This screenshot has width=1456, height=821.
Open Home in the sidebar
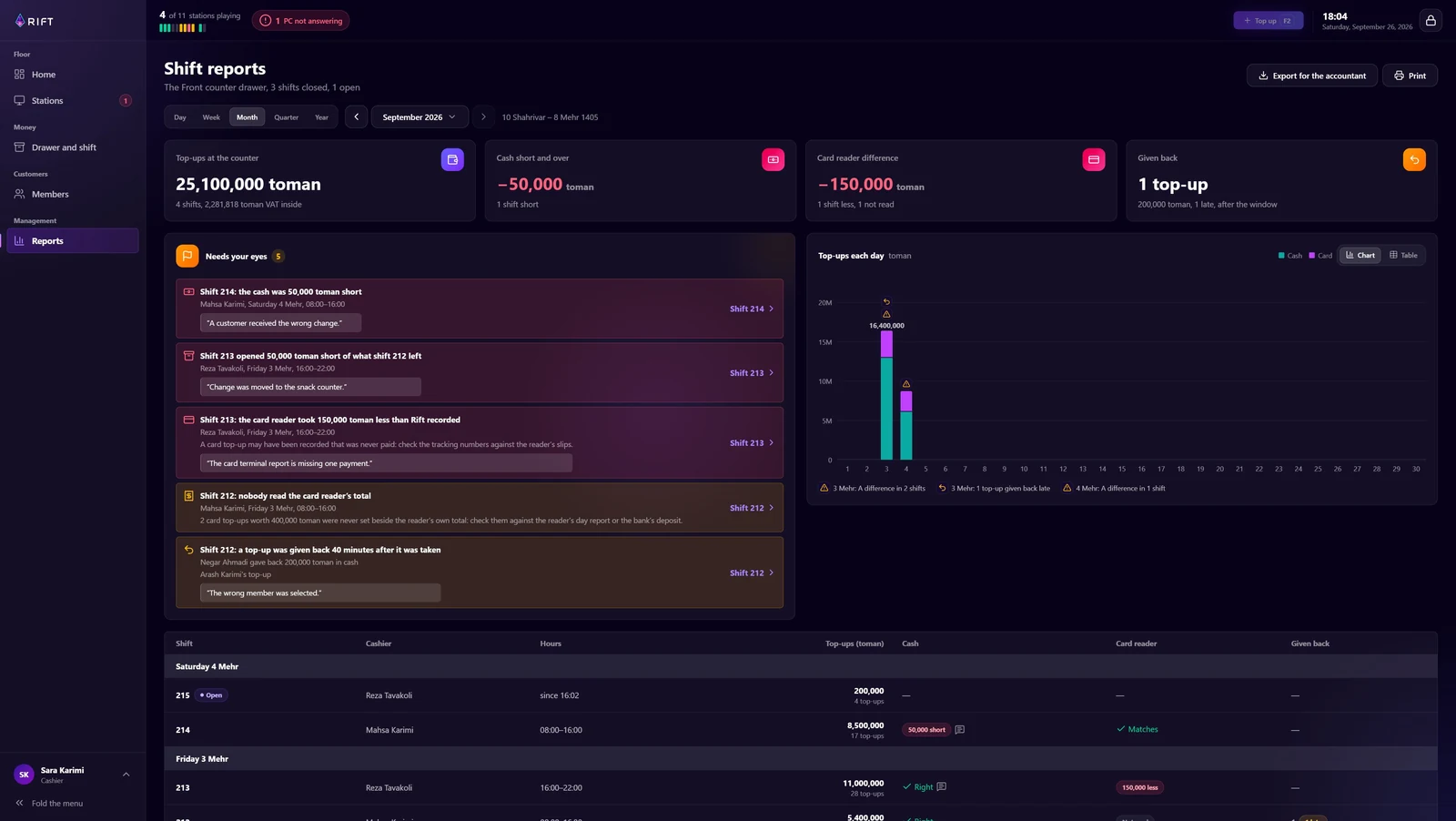(x=73, y=75)
